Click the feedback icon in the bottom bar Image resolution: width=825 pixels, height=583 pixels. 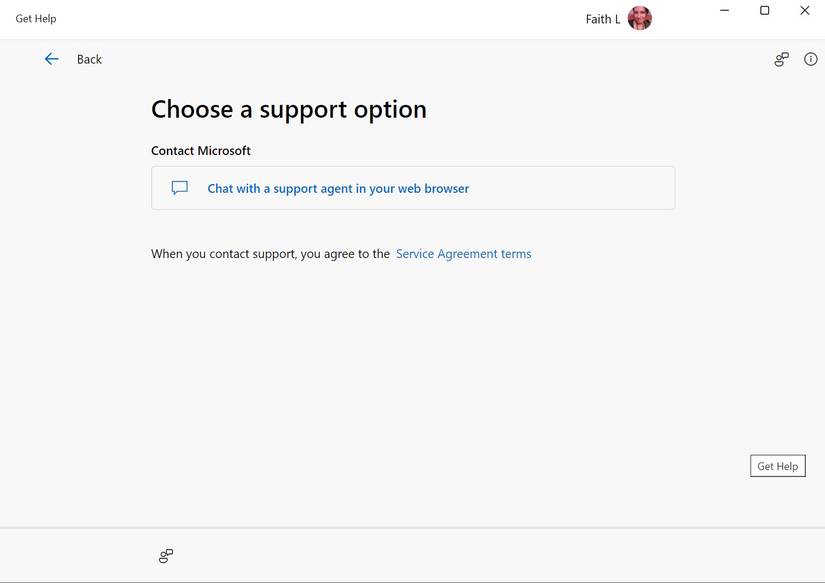tap(166, 556)
